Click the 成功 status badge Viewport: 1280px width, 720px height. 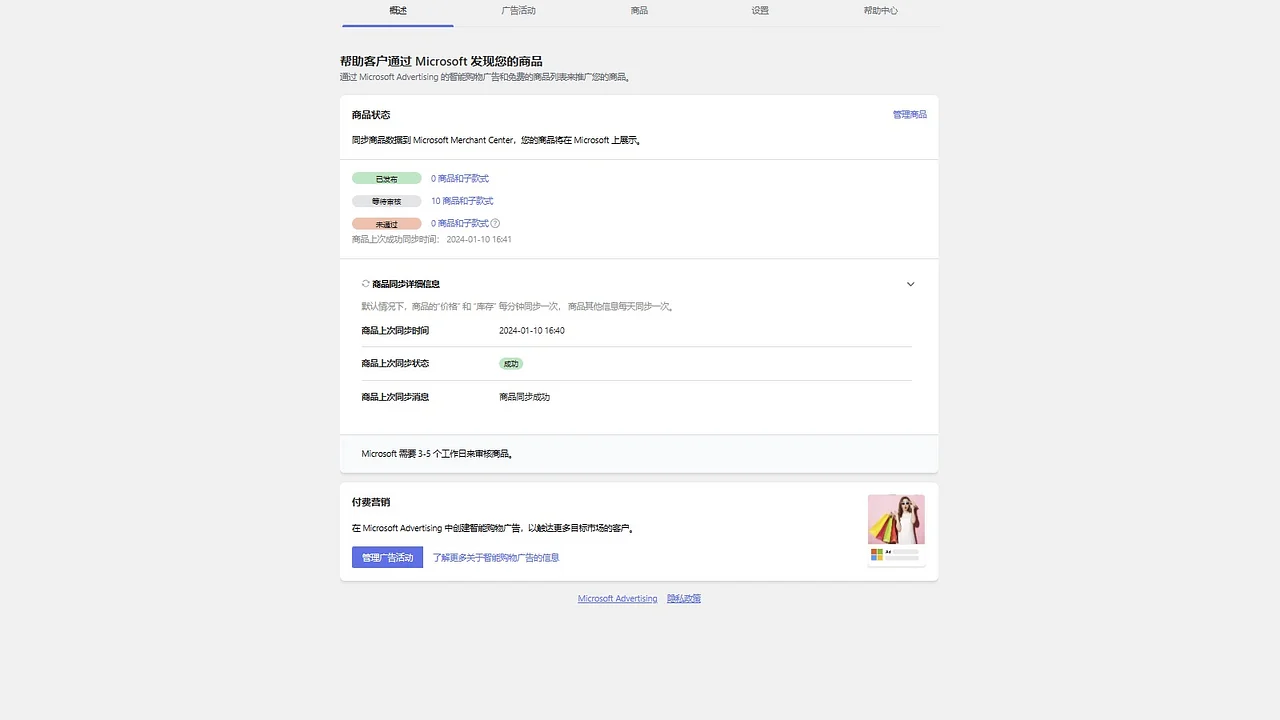511,364
